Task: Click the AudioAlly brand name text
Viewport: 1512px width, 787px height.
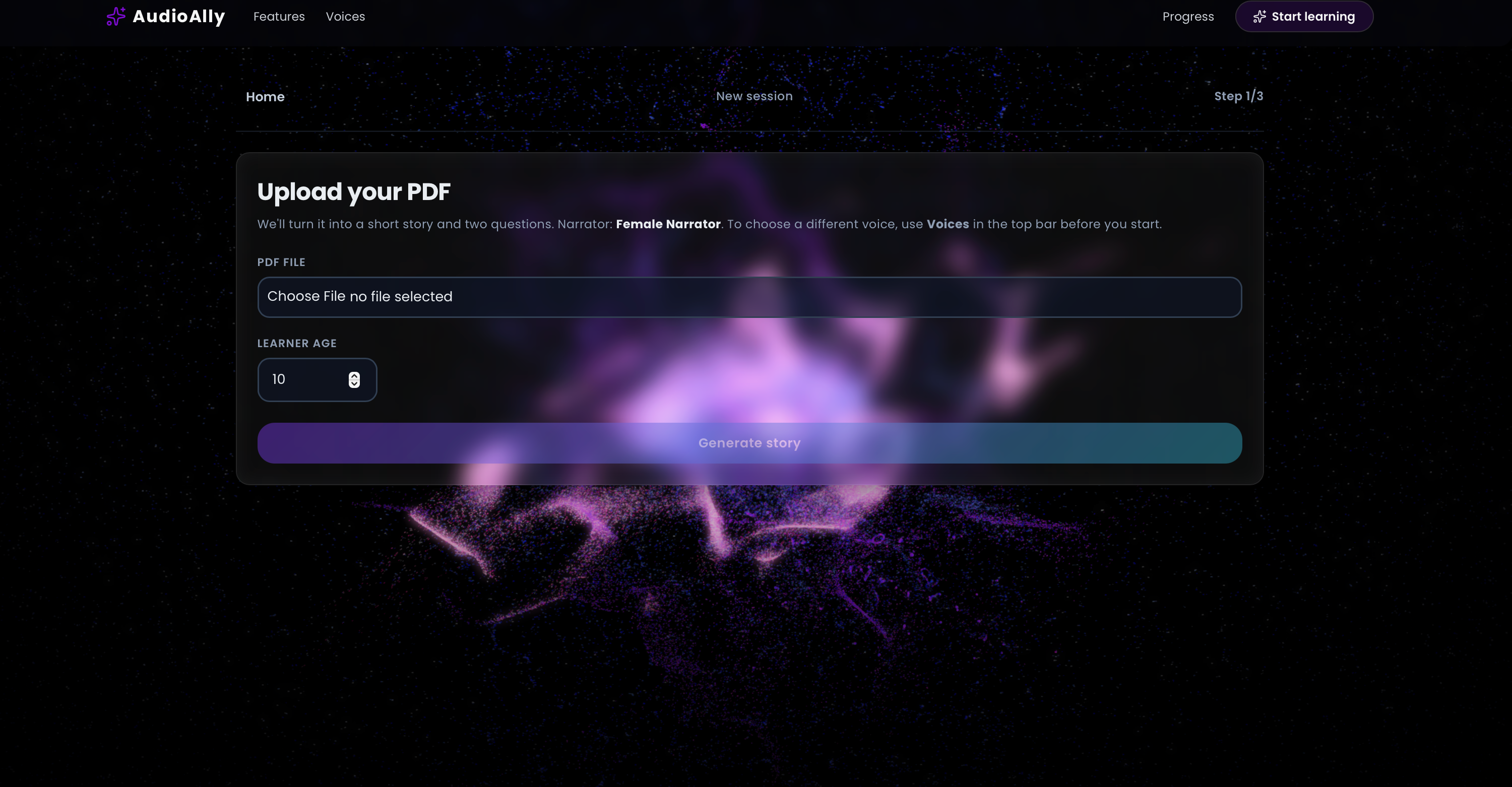Action: pyautogui.click(x=178, y=17)
